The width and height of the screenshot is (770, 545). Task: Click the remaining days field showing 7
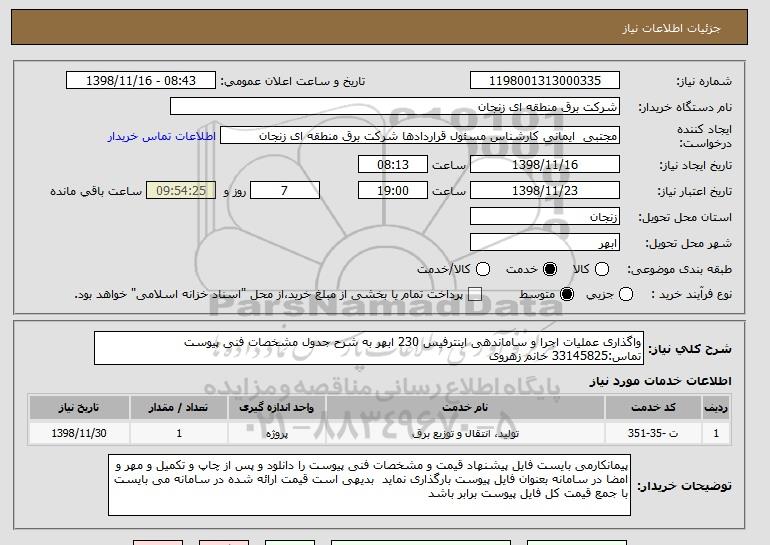coord(285,191)
